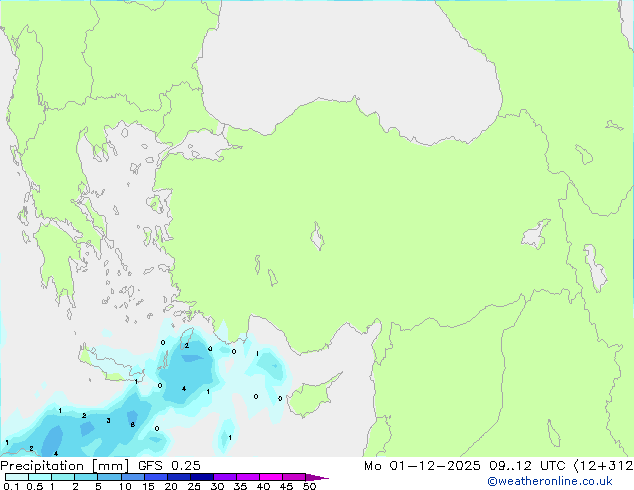634x490 pixels.
Task: Click legend scale label '10'
Action: [x=125, y=486]
